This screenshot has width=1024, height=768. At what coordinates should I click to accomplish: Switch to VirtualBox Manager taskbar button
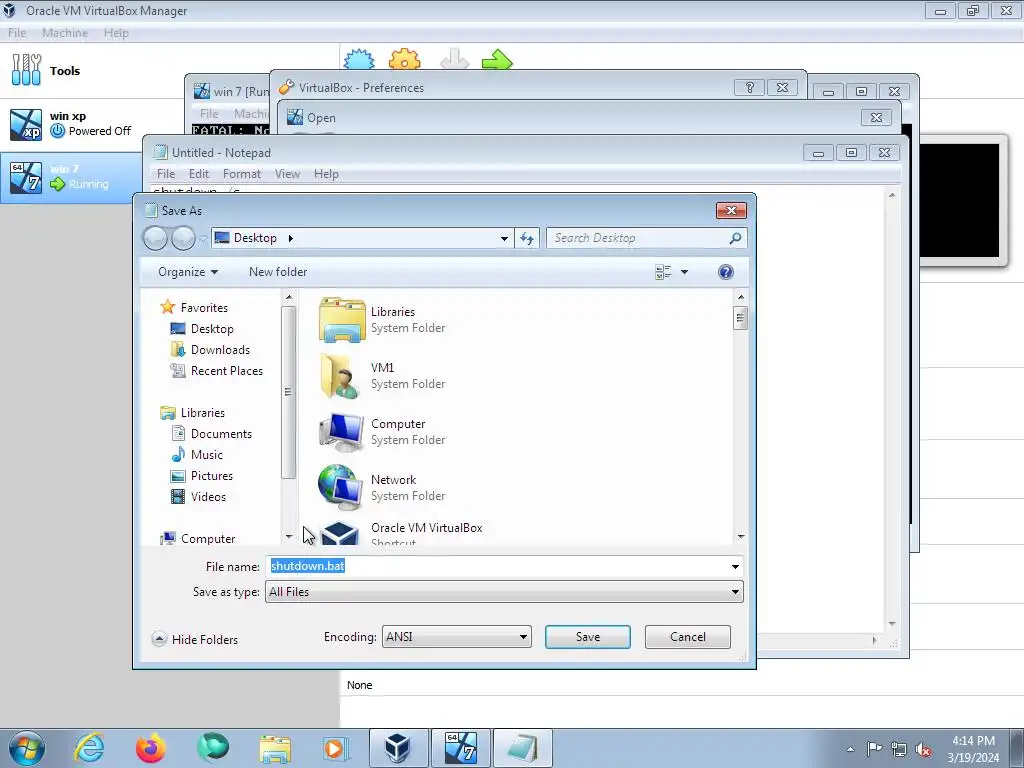[x=398, y=748]
